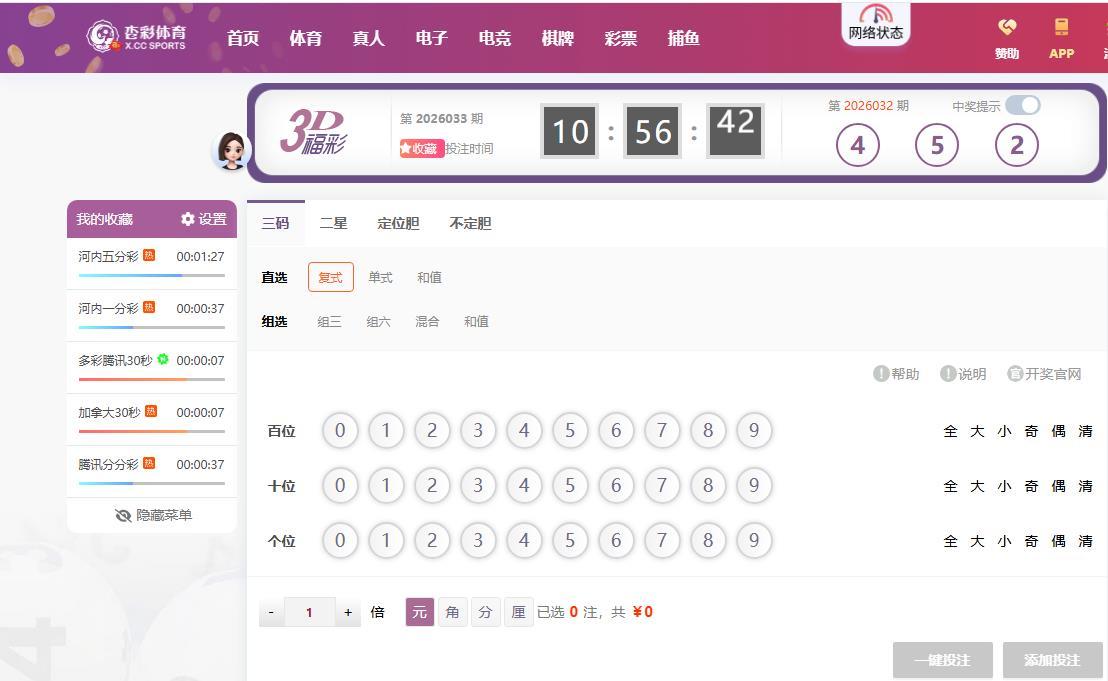Select 组六 group play type
Image resolution: width=1108 pixels, height=681 pixels.
[379, 321]
